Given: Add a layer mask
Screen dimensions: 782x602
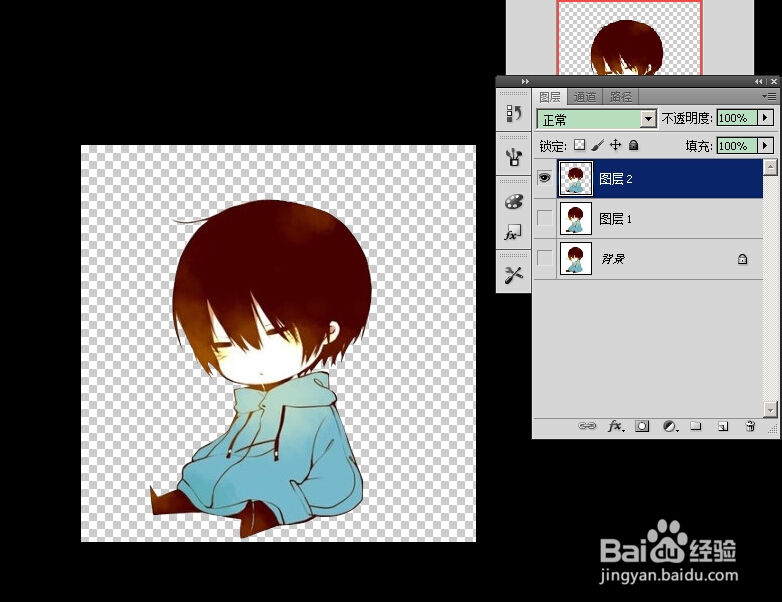Looking at the screenshot, I should [642, 426].
